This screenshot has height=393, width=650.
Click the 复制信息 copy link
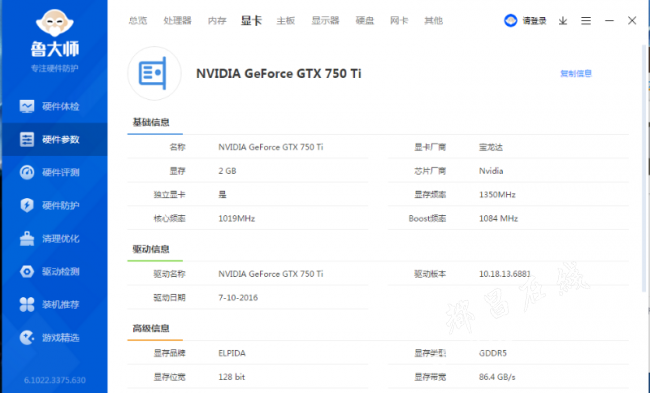(x=576, y=73)
